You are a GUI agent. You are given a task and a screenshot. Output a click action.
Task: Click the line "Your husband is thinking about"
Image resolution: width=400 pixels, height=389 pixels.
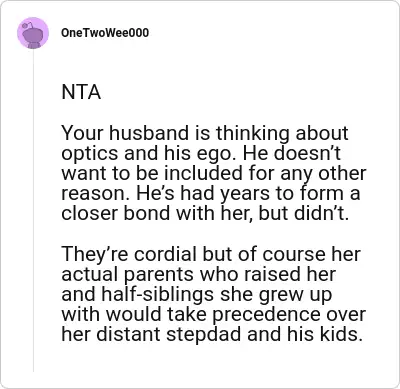pyautogui.click(x=205, y=133)
